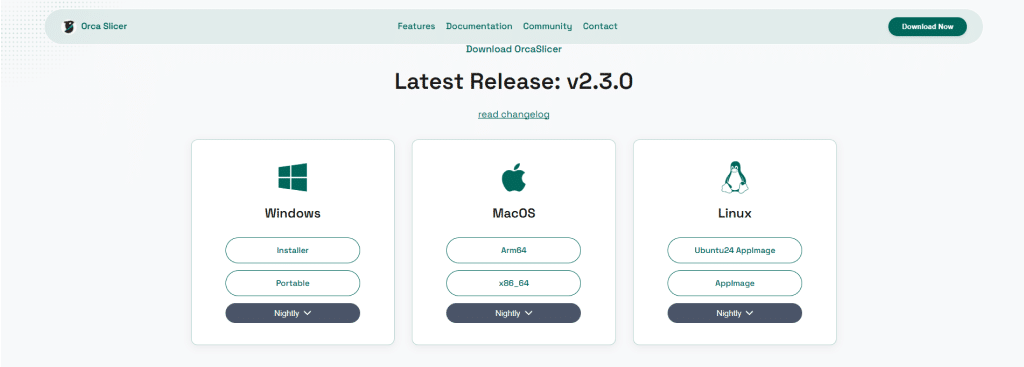Click the Orca Slicer brand name text
Screen dimensions: 1024x367
(x=104, y=27)
